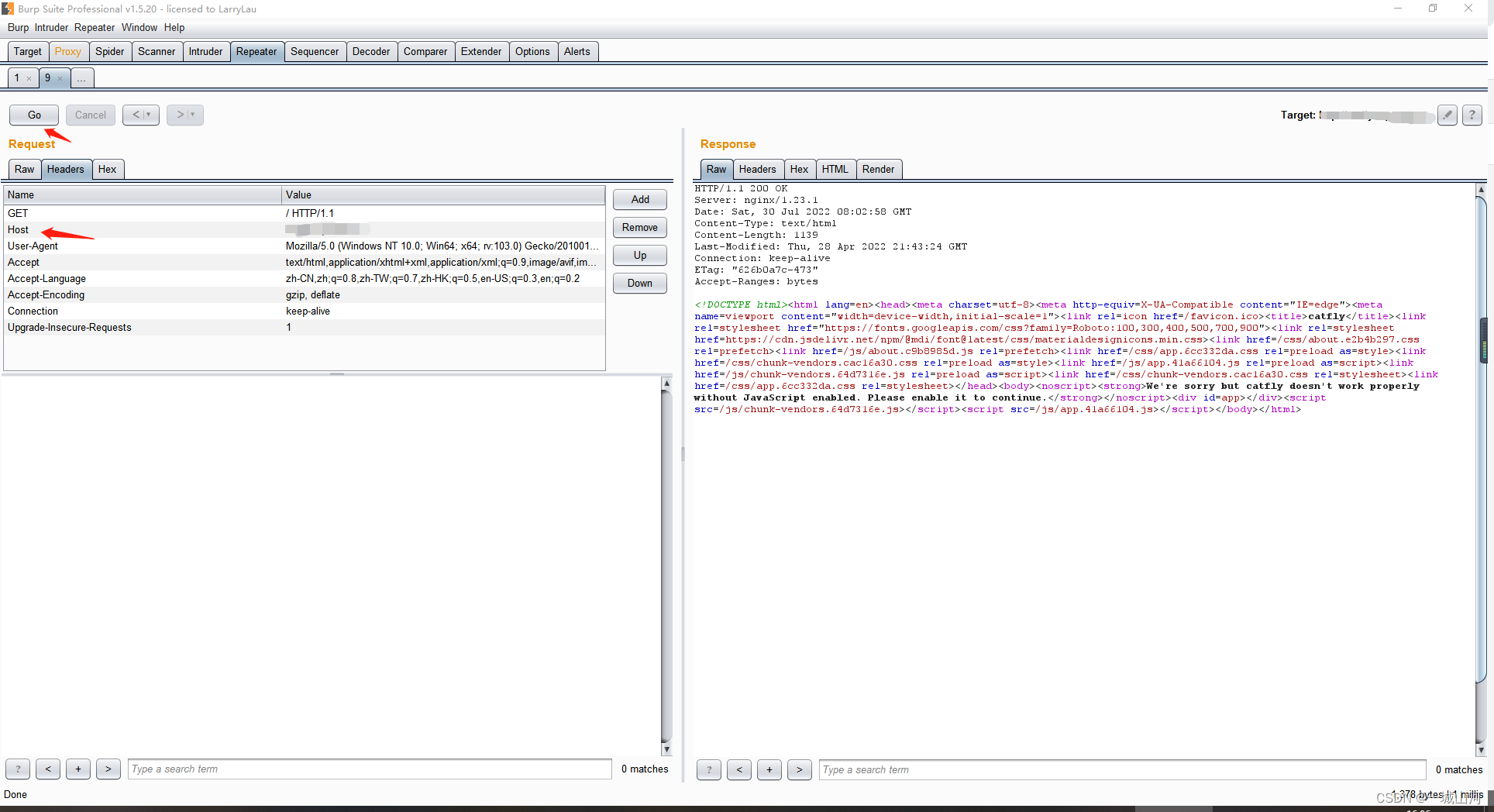Show request Raw view
Viewport: 1494px width, 812px height.
[x=25, y=169]
